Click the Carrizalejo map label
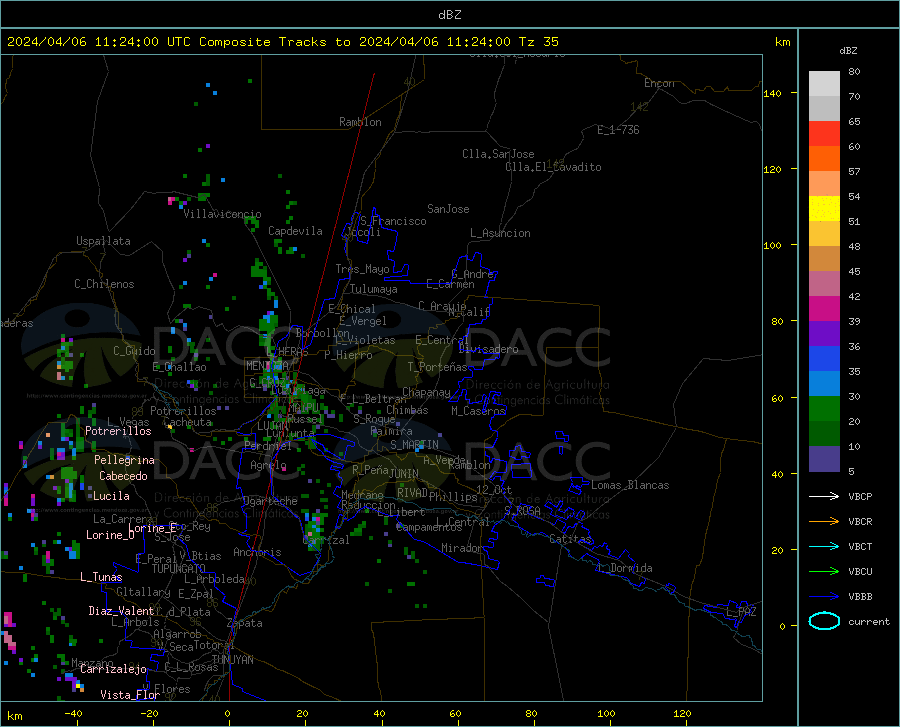Screen dimensions: 900x727 [x=113, y=669]
